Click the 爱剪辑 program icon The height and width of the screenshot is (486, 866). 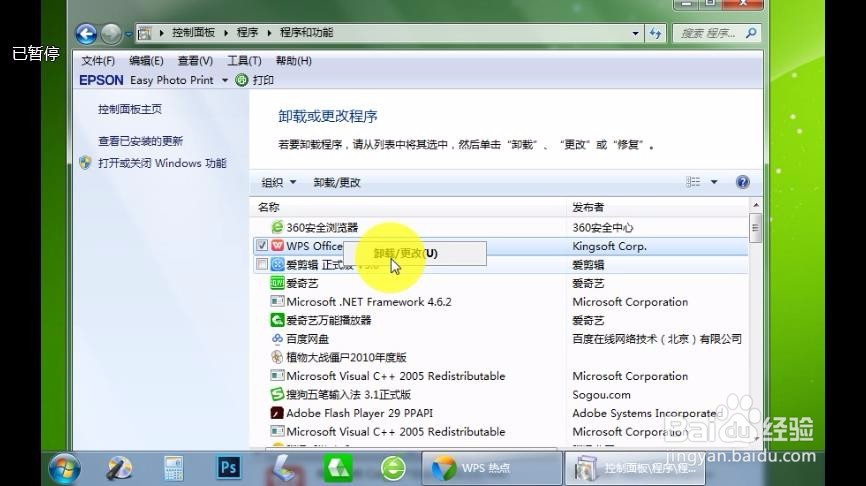277,265
